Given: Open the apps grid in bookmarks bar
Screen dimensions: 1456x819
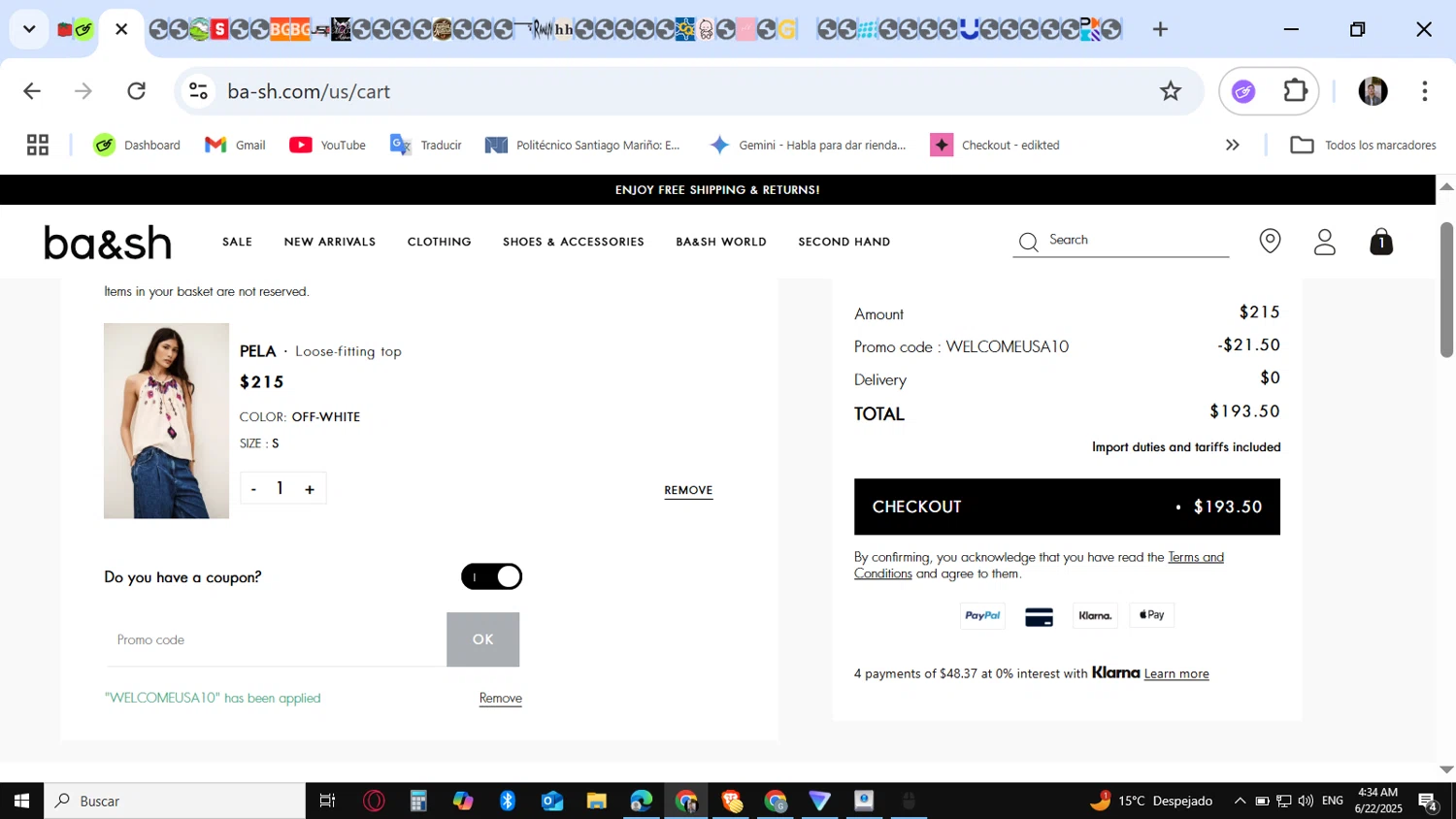Looking at the screenshot, I should pyautogui.click(x=38, y=145).
